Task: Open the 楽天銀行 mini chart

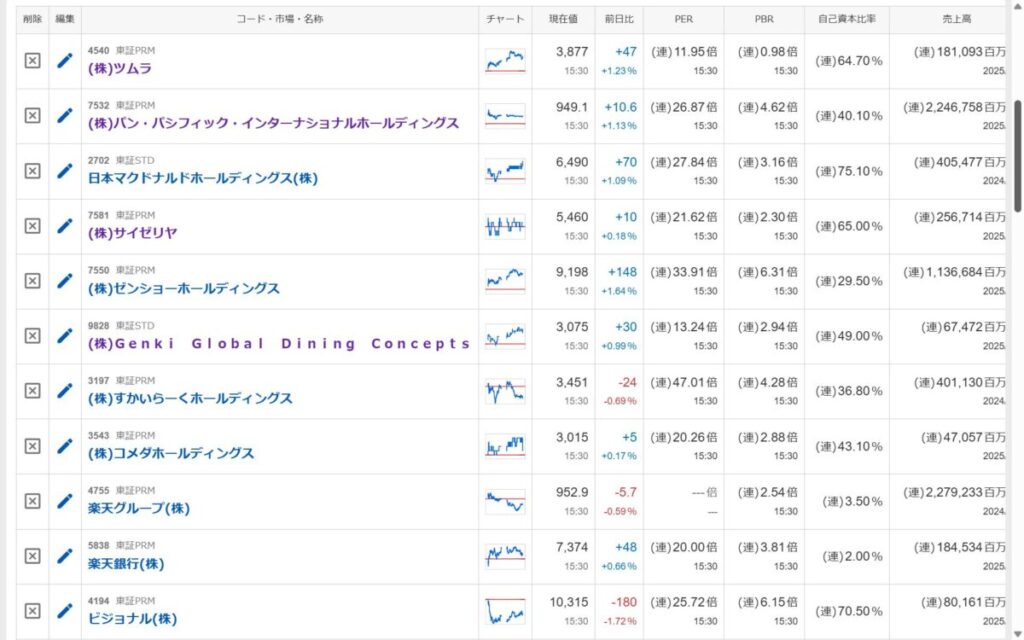Action: (x=505, y=556)
